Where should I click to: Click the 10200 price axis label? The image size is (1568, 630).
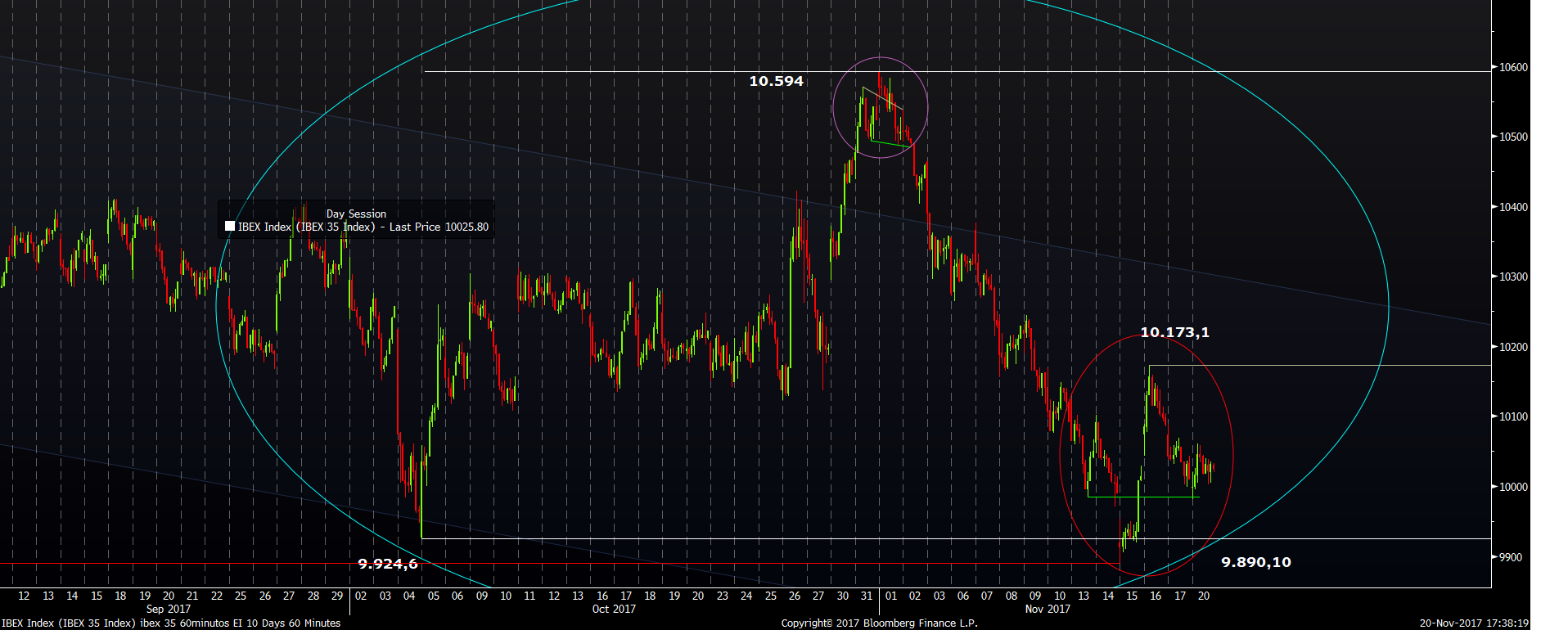pos(1513,347)
